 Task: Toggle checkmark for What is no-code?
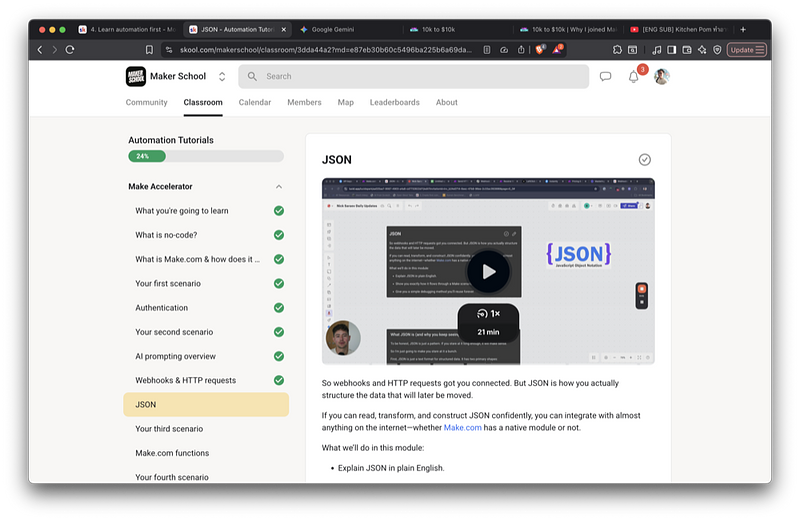click(x=279, y=235)
